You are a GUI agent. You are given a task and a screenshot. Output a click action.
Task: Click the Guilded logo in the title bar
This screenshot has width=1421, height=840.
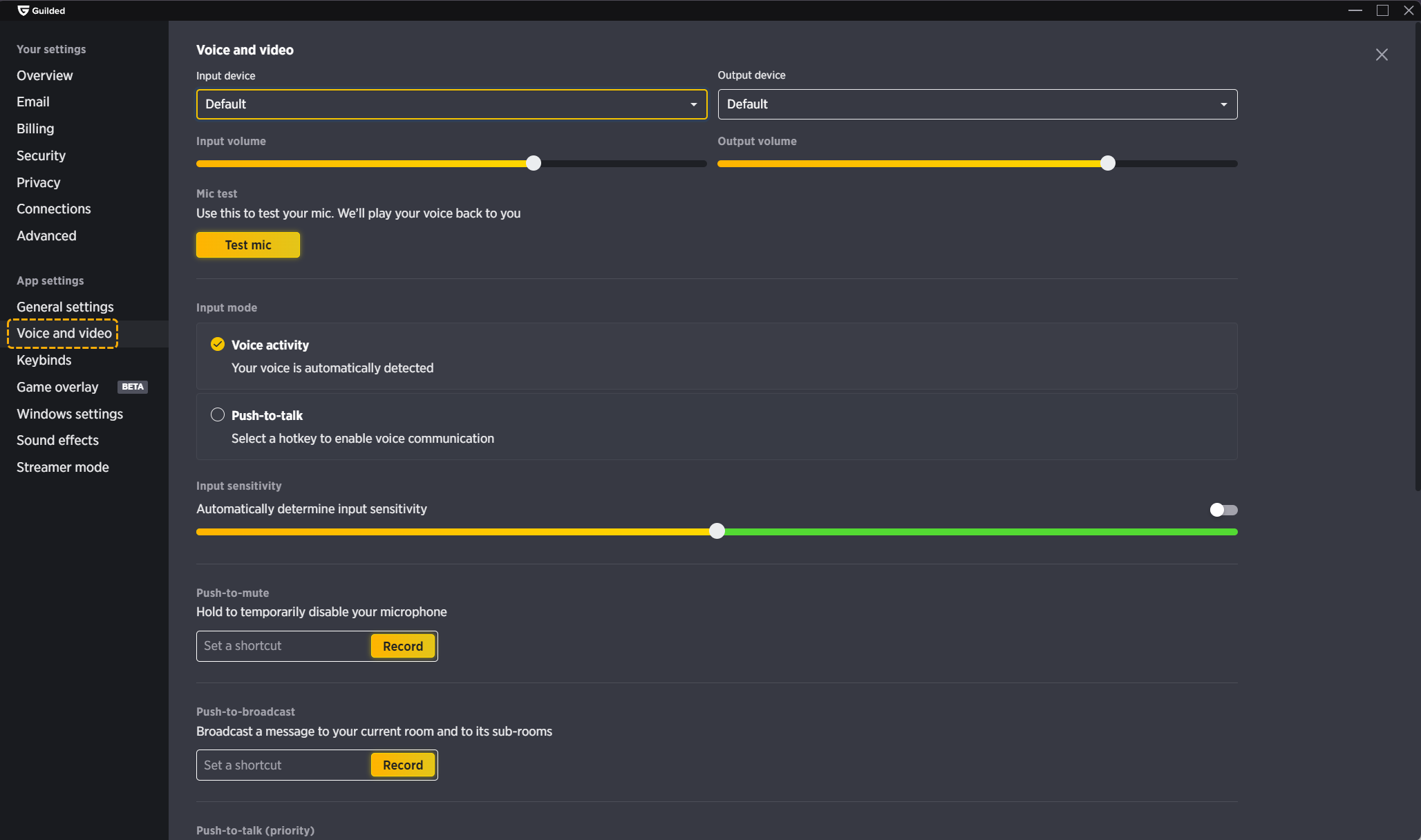tap(23, 10)
